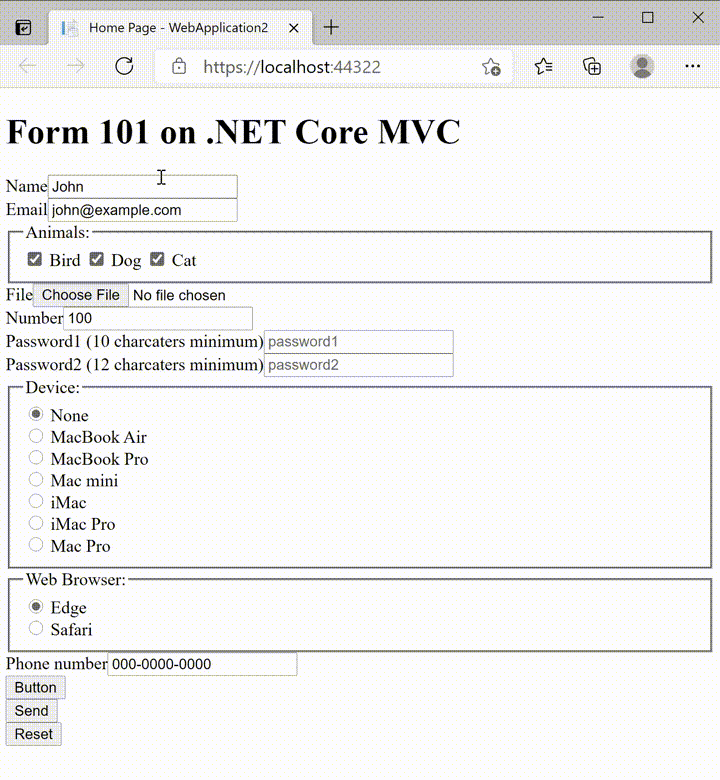Open the Settings and more ellipsis menu

(692, 67)
